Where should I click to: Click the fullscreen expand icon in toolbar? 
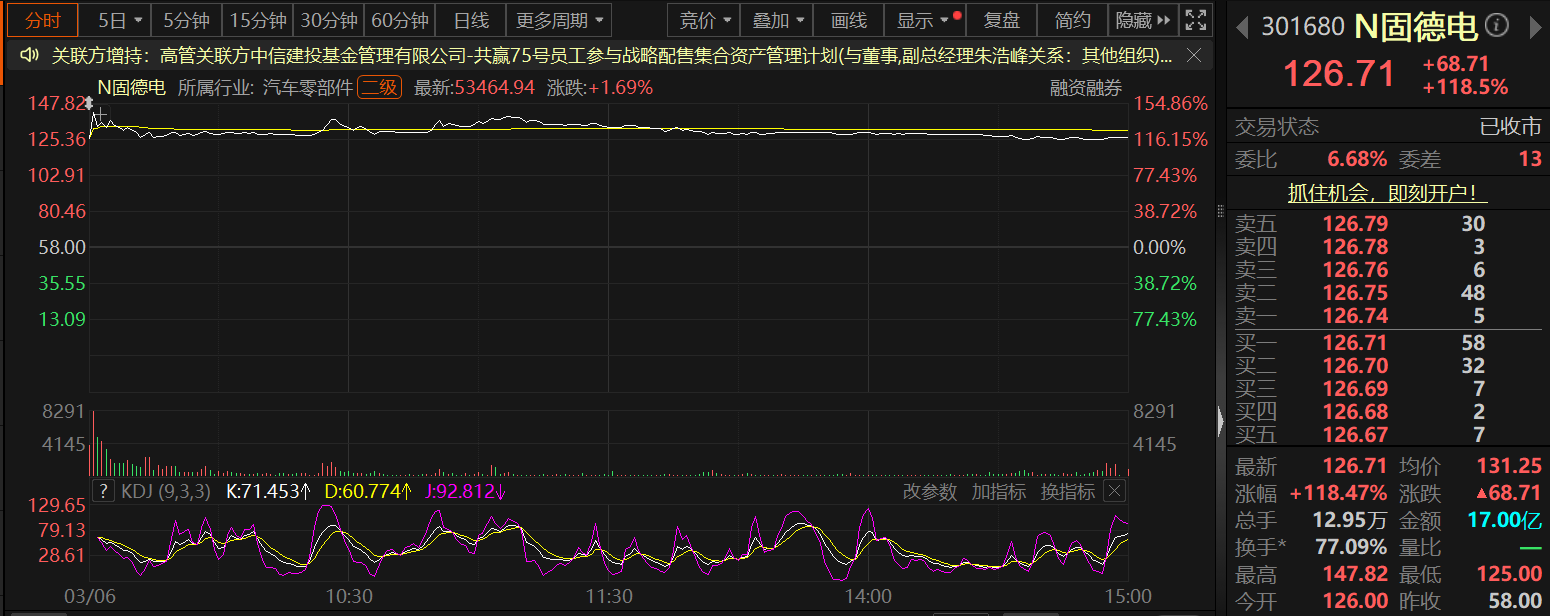(1194, 20)
